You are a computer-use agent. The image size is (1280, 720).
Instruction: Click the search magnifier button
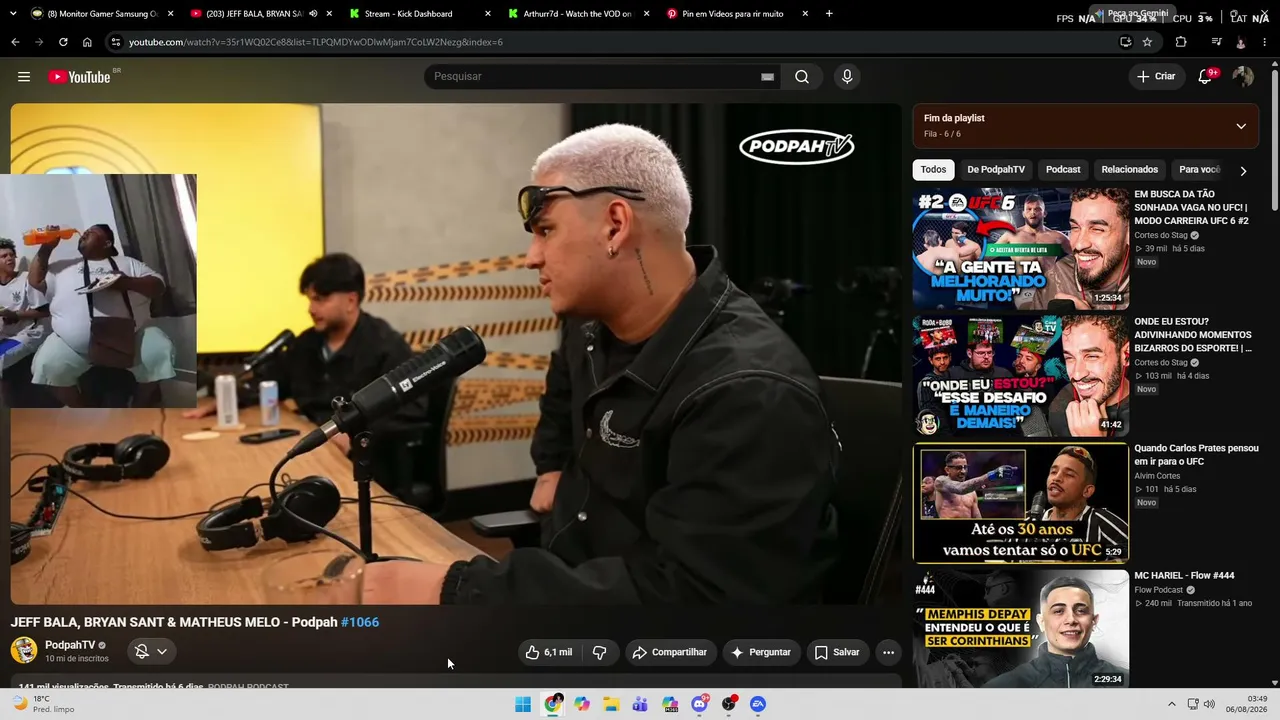pyautogui.click(x=802, y=77)
